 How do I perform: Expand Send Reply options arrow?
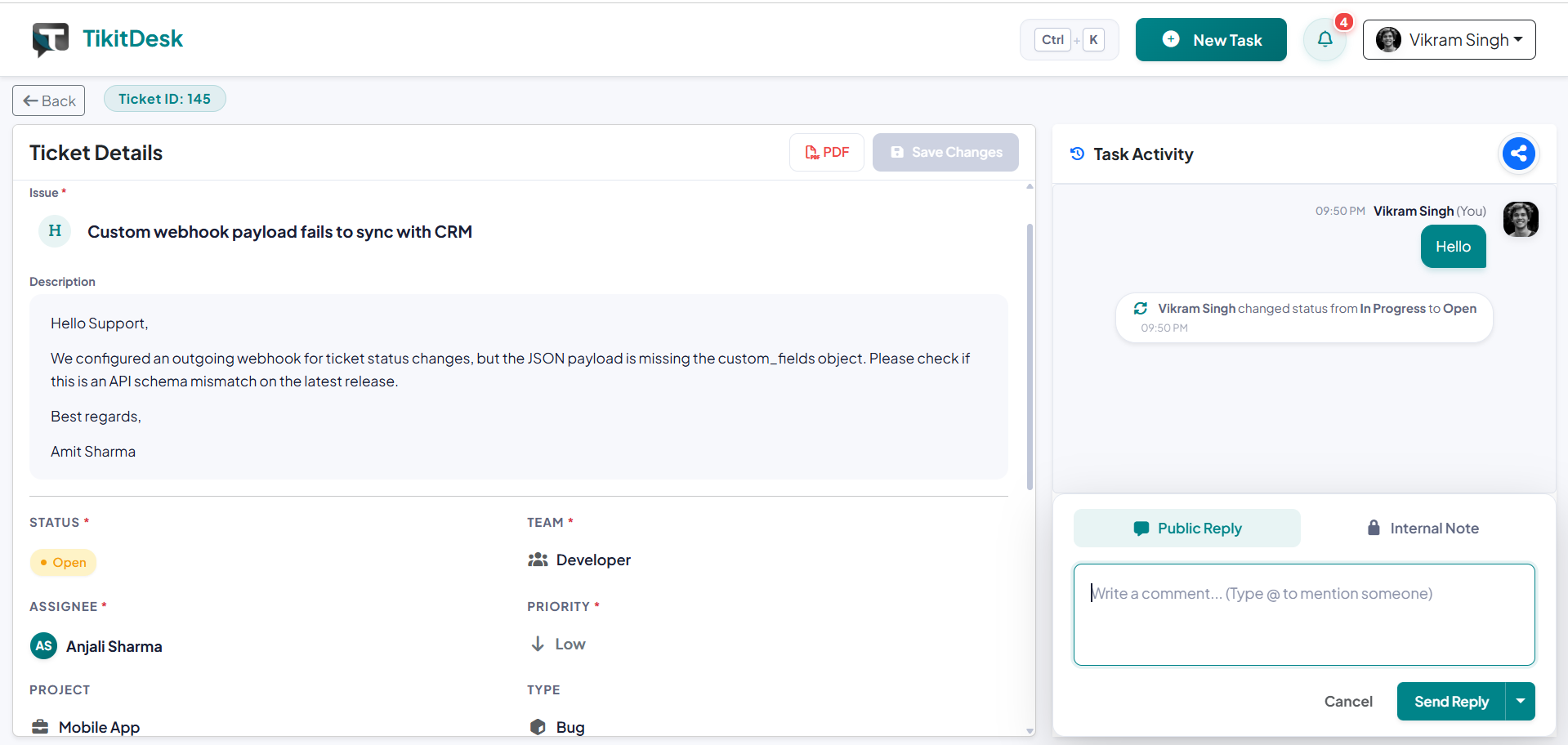click(x=1521, y=701)
